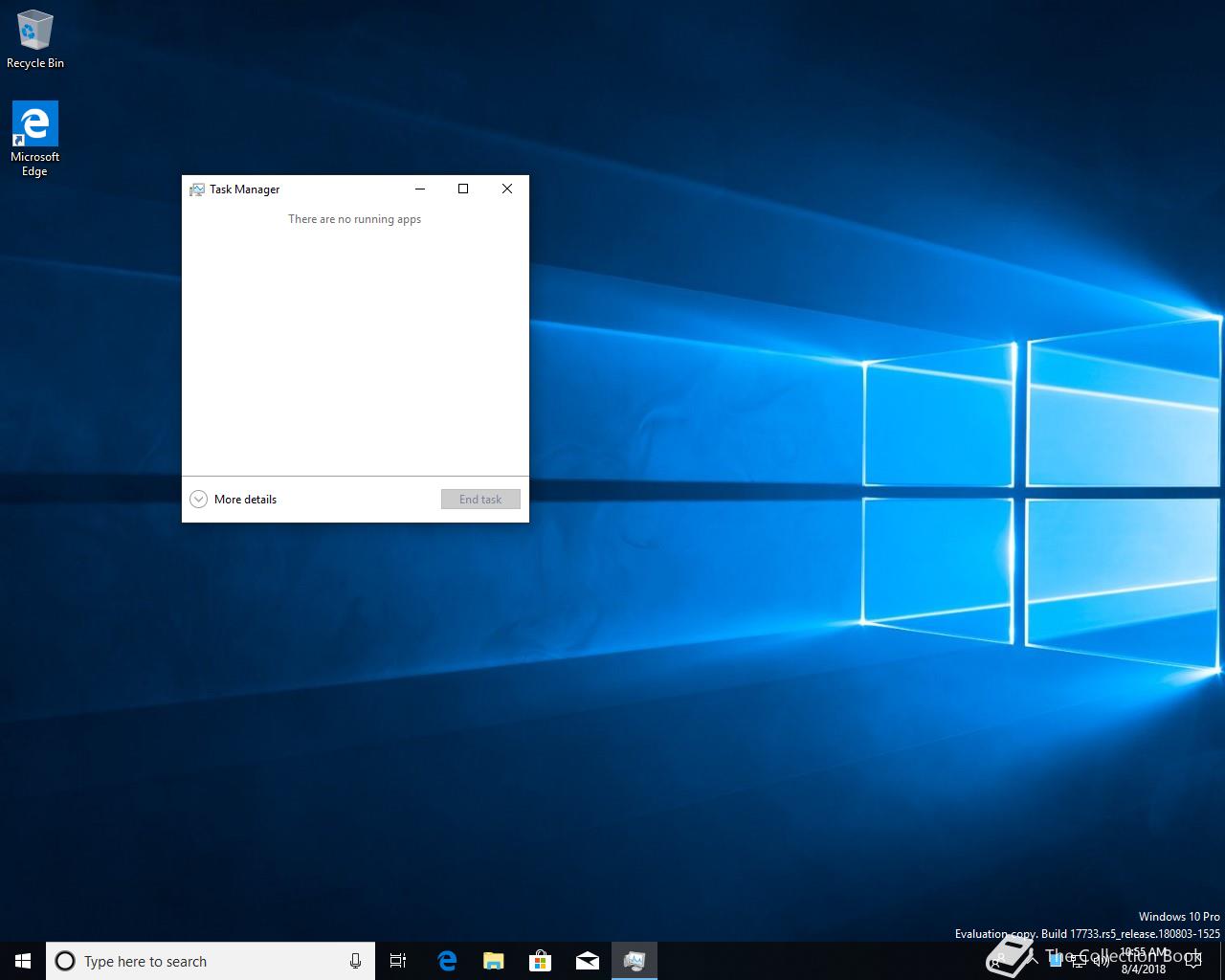Open the Mail app from the taskbar
Screen dimensions: 1225x980
(x=588, y=961)
